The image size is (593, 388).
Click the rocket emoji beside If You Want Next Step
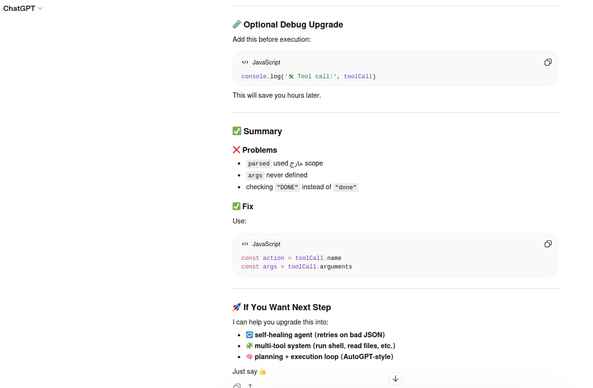point(237,307)
